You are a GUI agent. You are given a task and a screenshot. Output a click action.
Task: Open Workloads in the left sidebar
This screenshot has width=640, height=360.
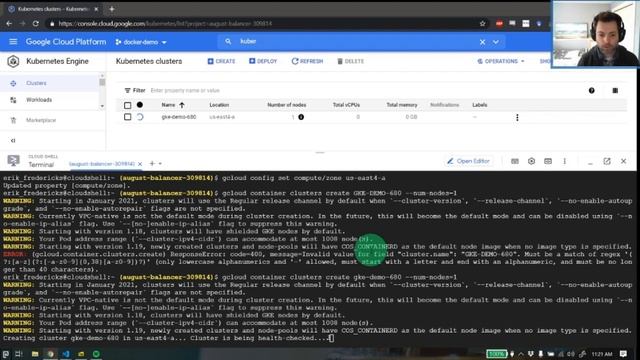39,100
